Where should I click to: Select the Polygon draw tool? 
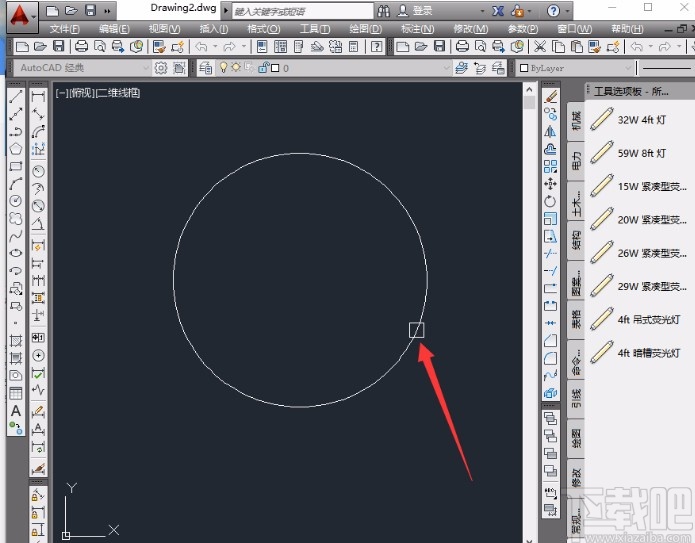coord(16,149)
